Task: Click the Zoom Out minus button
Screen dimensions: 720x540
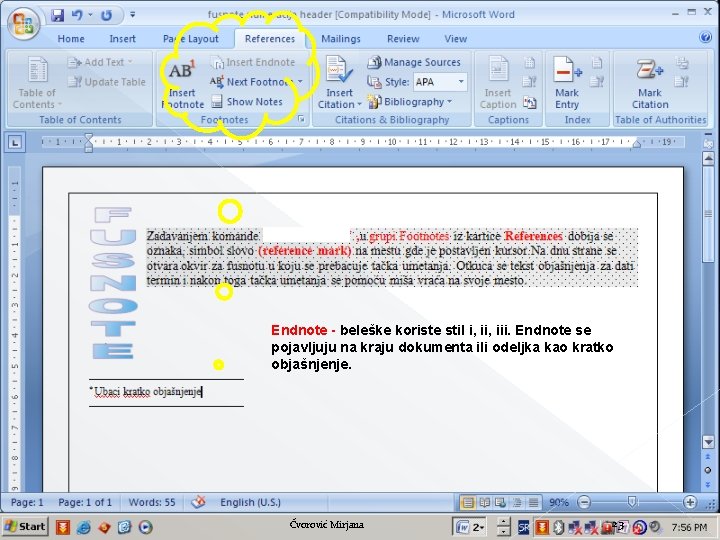Action: coord(584,502)
